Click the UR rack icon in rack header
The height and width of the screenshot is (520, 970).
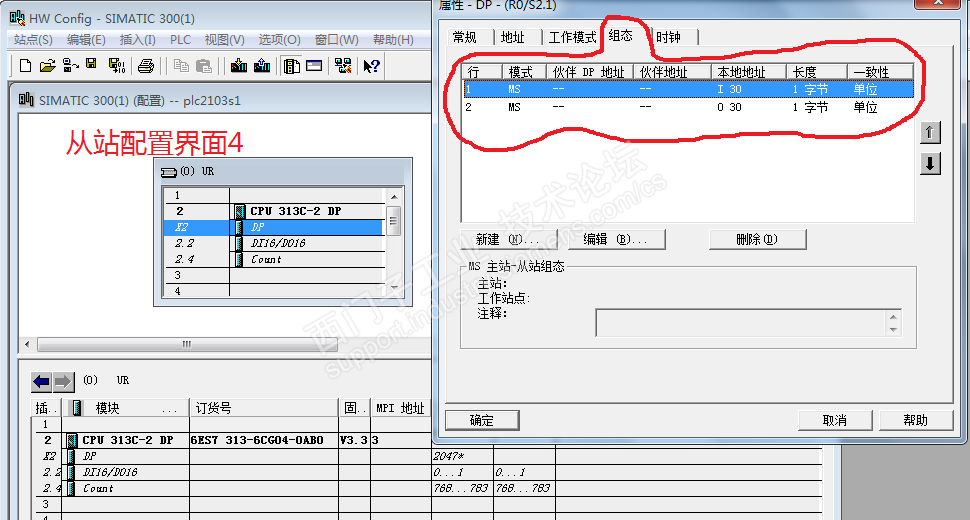169,172
